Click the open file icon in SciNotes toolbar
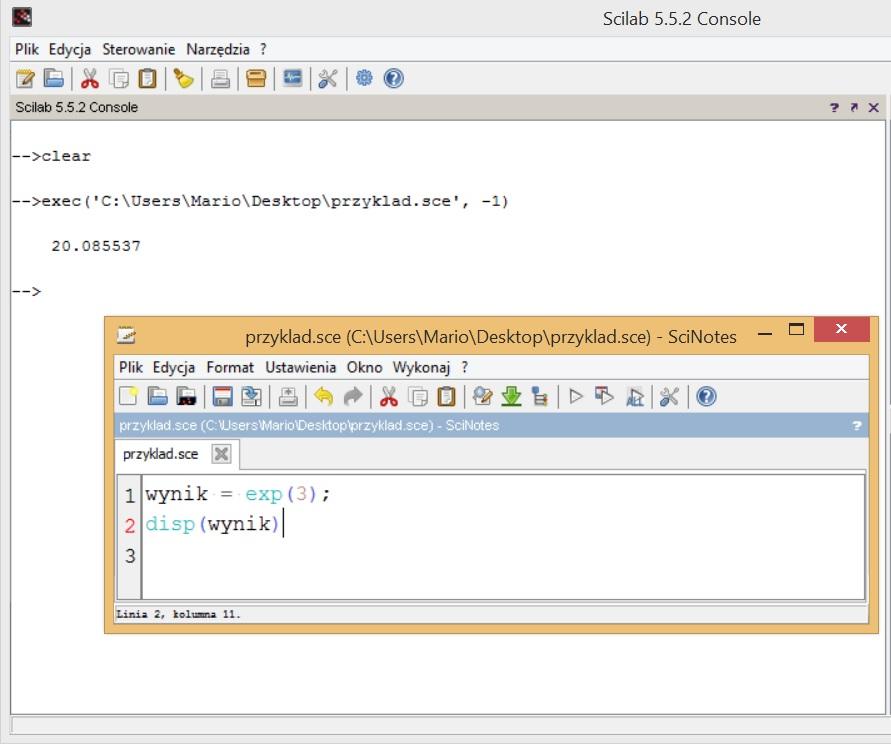The height and width of the screenshot is (744, 891). point(157,396)
